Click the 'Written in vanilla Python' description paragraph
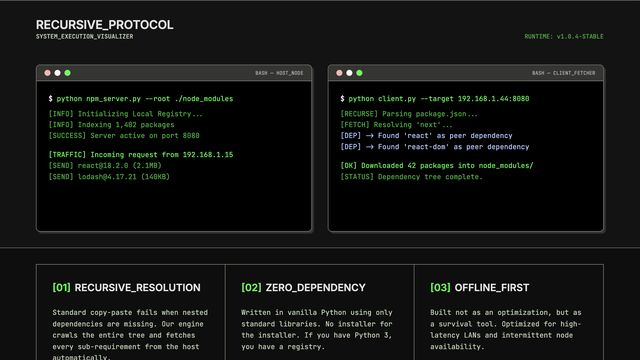 tap(317, 329)
